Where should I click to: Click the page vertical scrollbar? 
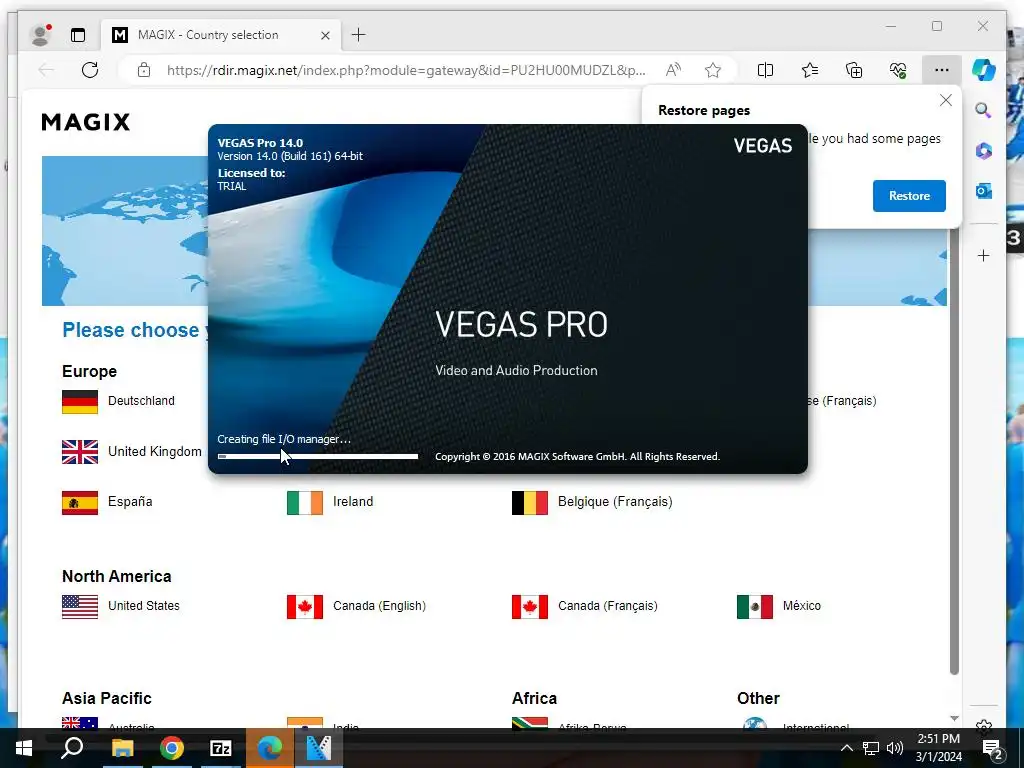(954, 451)
